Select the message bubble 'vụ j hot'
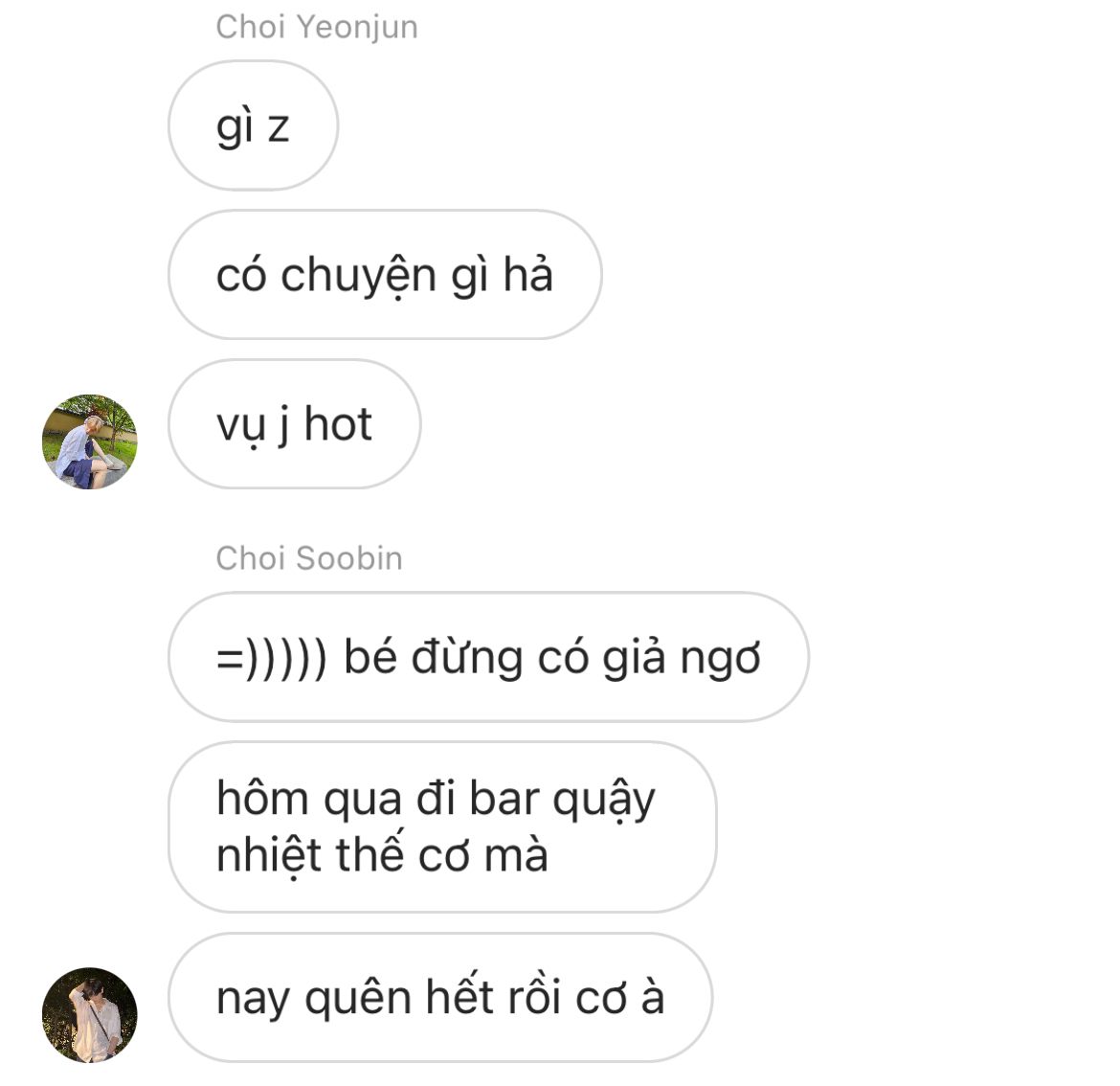This screenshot has height=1086, width=1120. click(x=294, y=424)
